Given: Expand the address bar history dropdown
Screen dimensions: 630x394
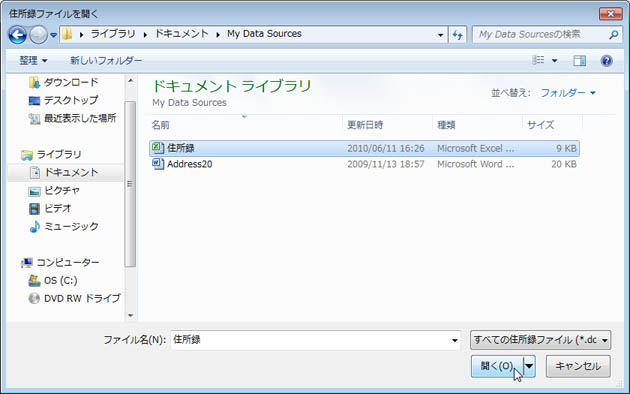Looking at the screenshot, I should 440,35.
